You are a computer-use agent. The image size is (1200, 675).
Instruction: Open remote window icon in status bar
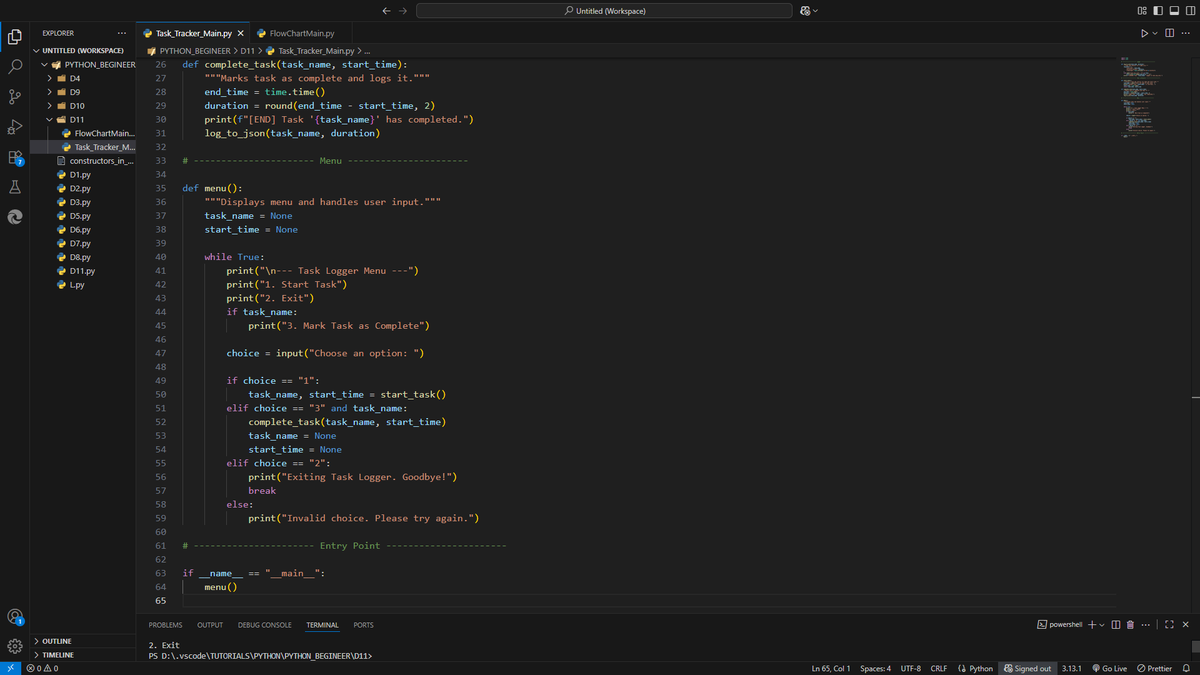pyautogui.click(x=9, y=668)
